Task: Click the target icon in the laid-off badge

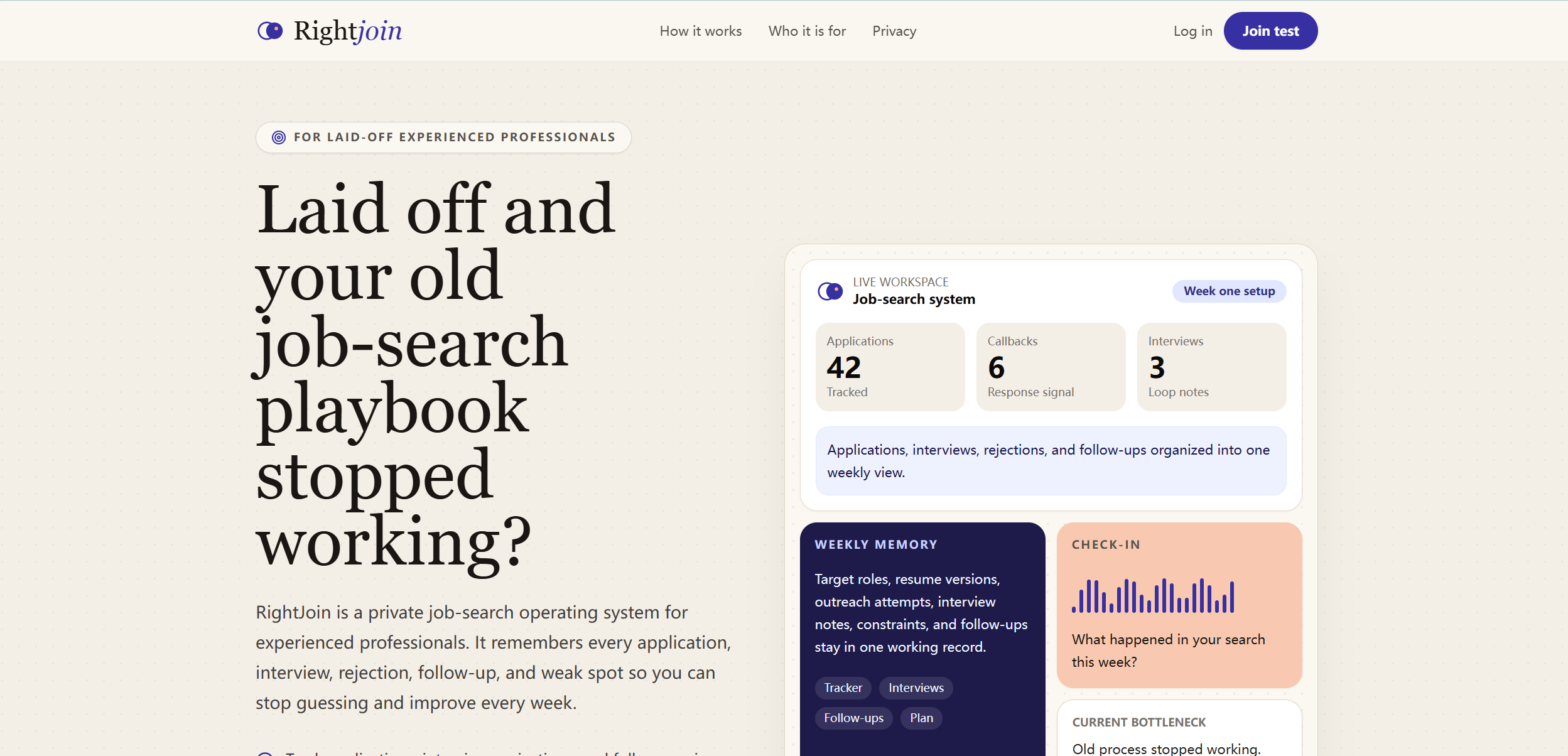Action: point(279,138)
